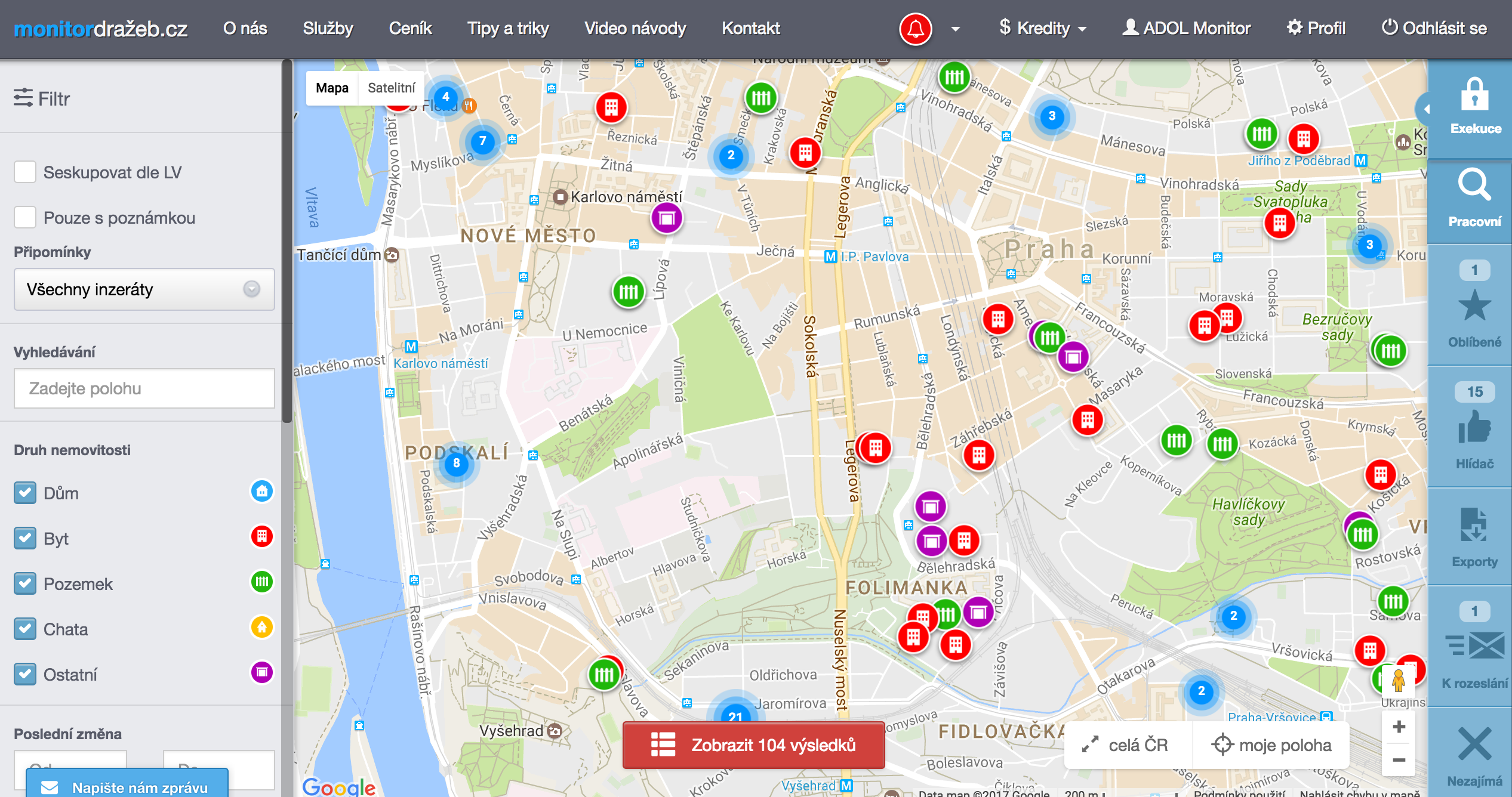This screenshot has width=1512, height=797.
Task: Open Video návody page
Action: 635,28
